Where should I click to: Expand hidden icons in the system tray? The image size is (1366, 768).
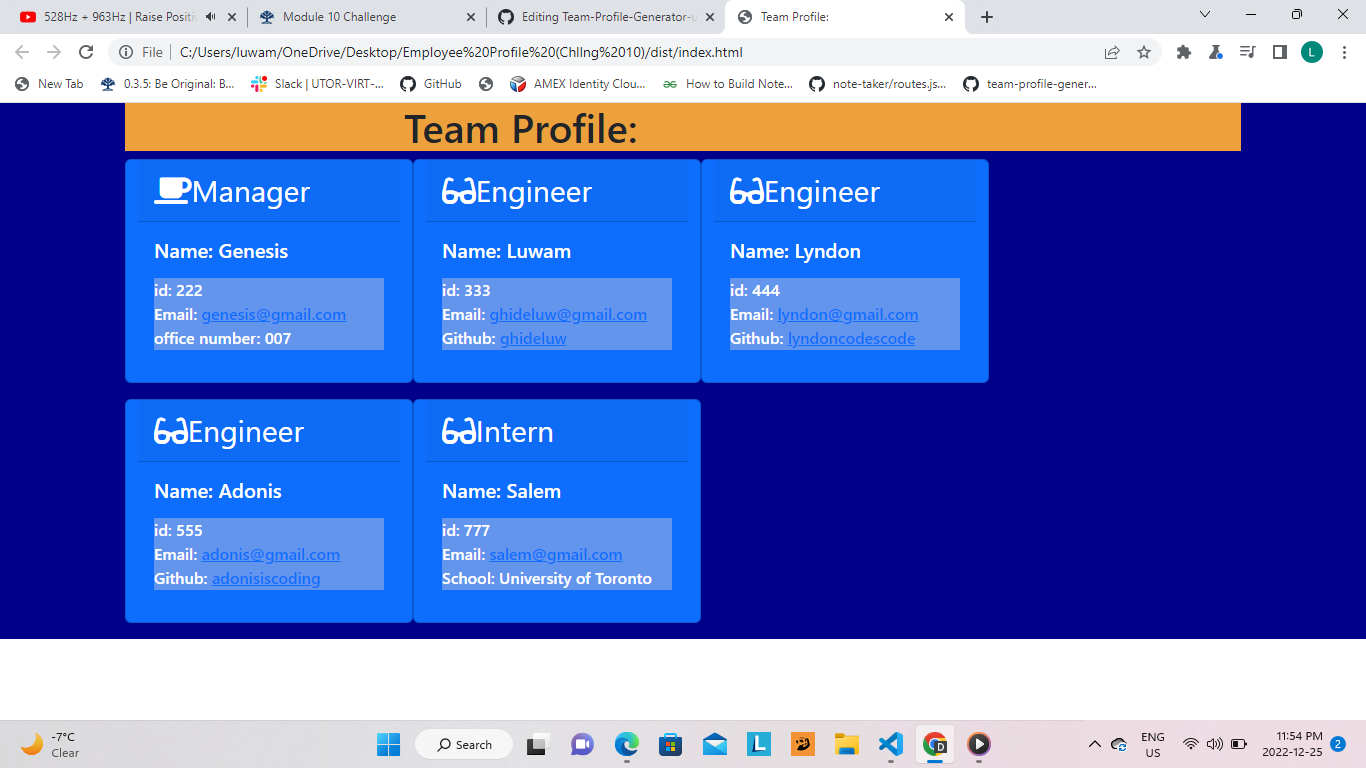1094,744
